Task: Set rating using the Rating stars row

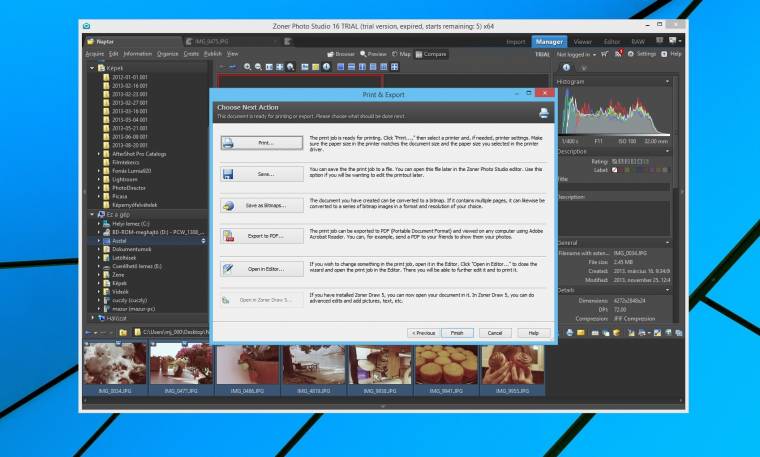Action: tap(630, 161)
